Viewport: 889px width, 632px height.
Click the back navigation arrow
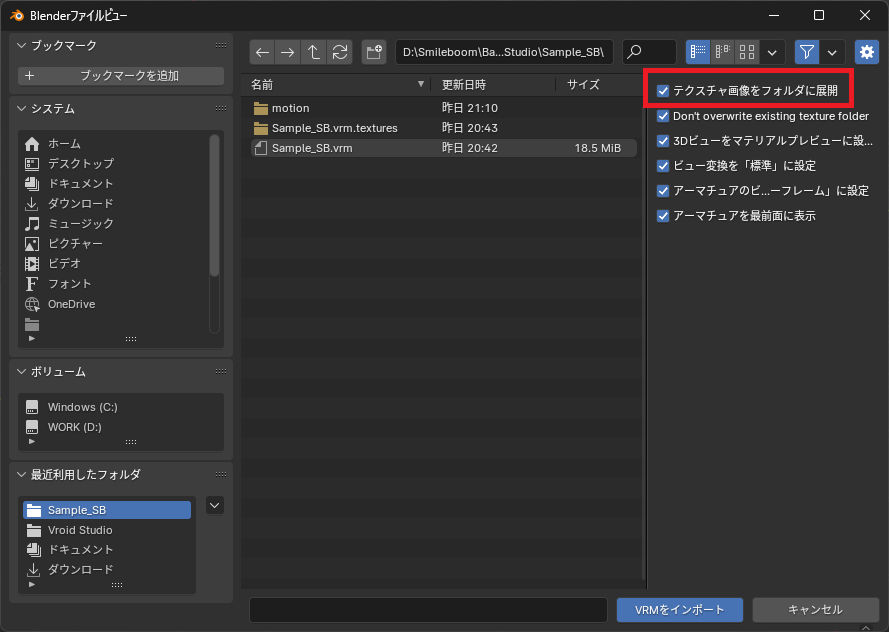pos(262,52)
